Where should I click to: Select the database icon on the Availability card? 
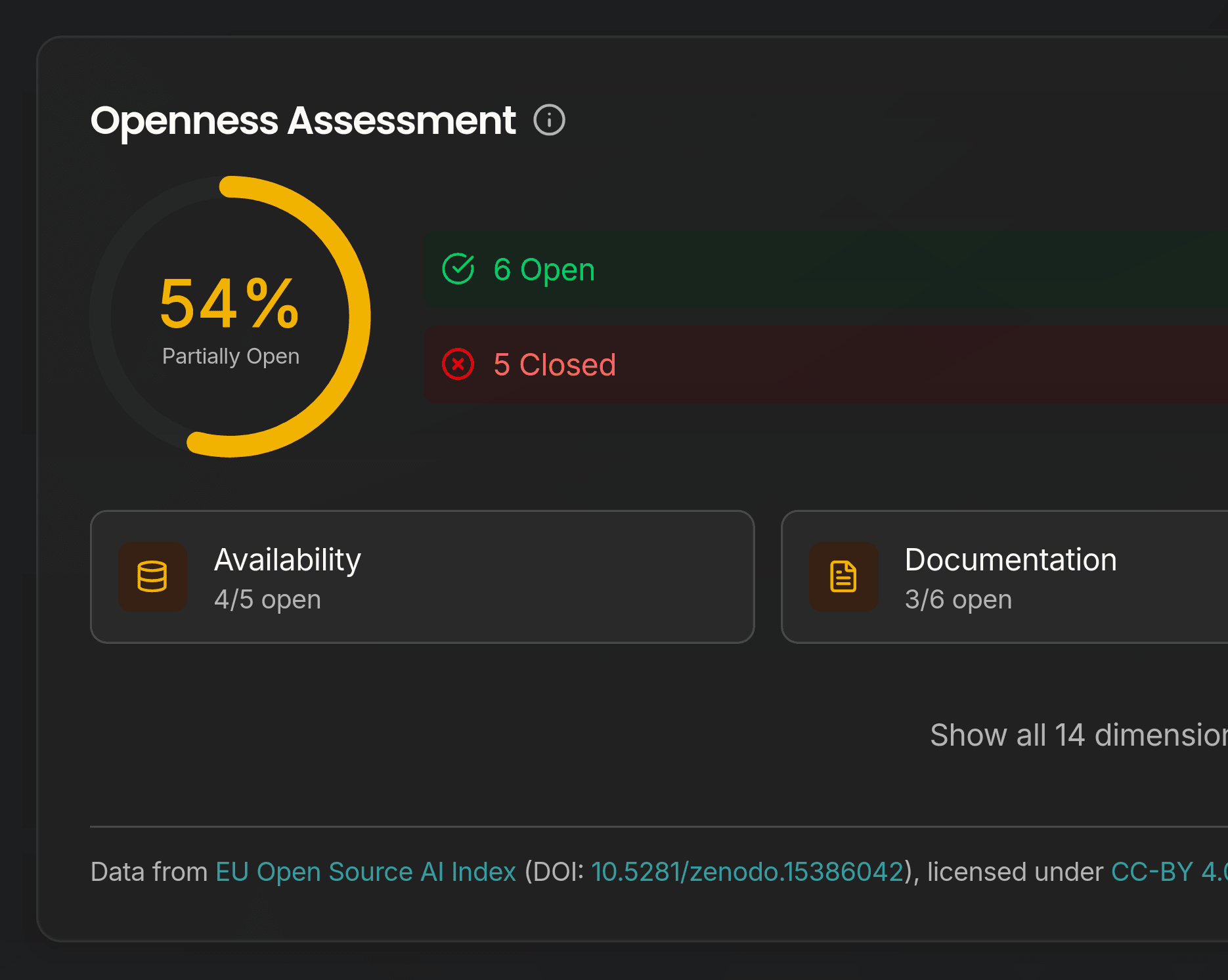click(x=152, y=576)
